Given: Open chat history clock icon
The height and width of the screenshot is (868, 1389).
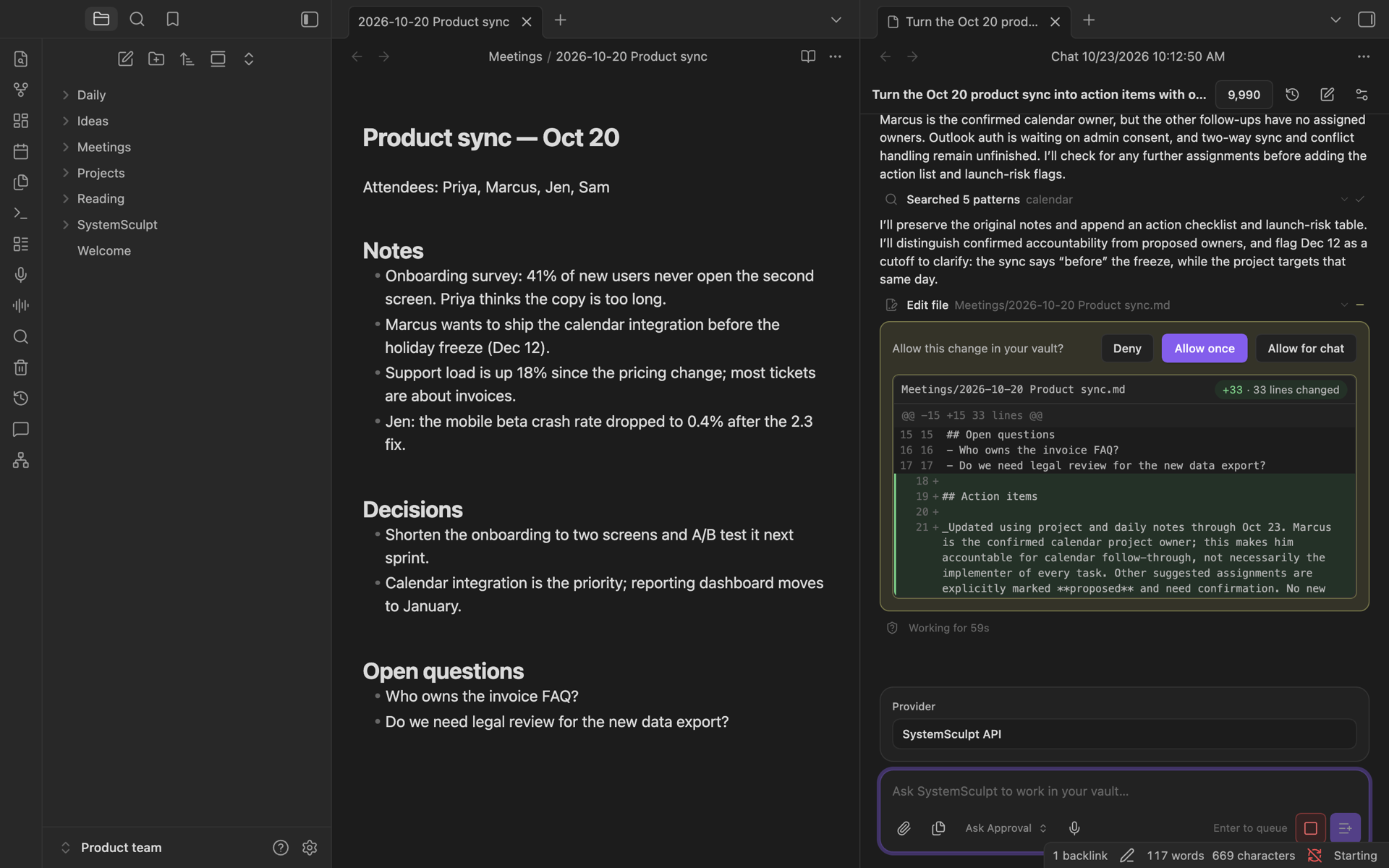Looking at the screenshot, I should click(1292, 95).
